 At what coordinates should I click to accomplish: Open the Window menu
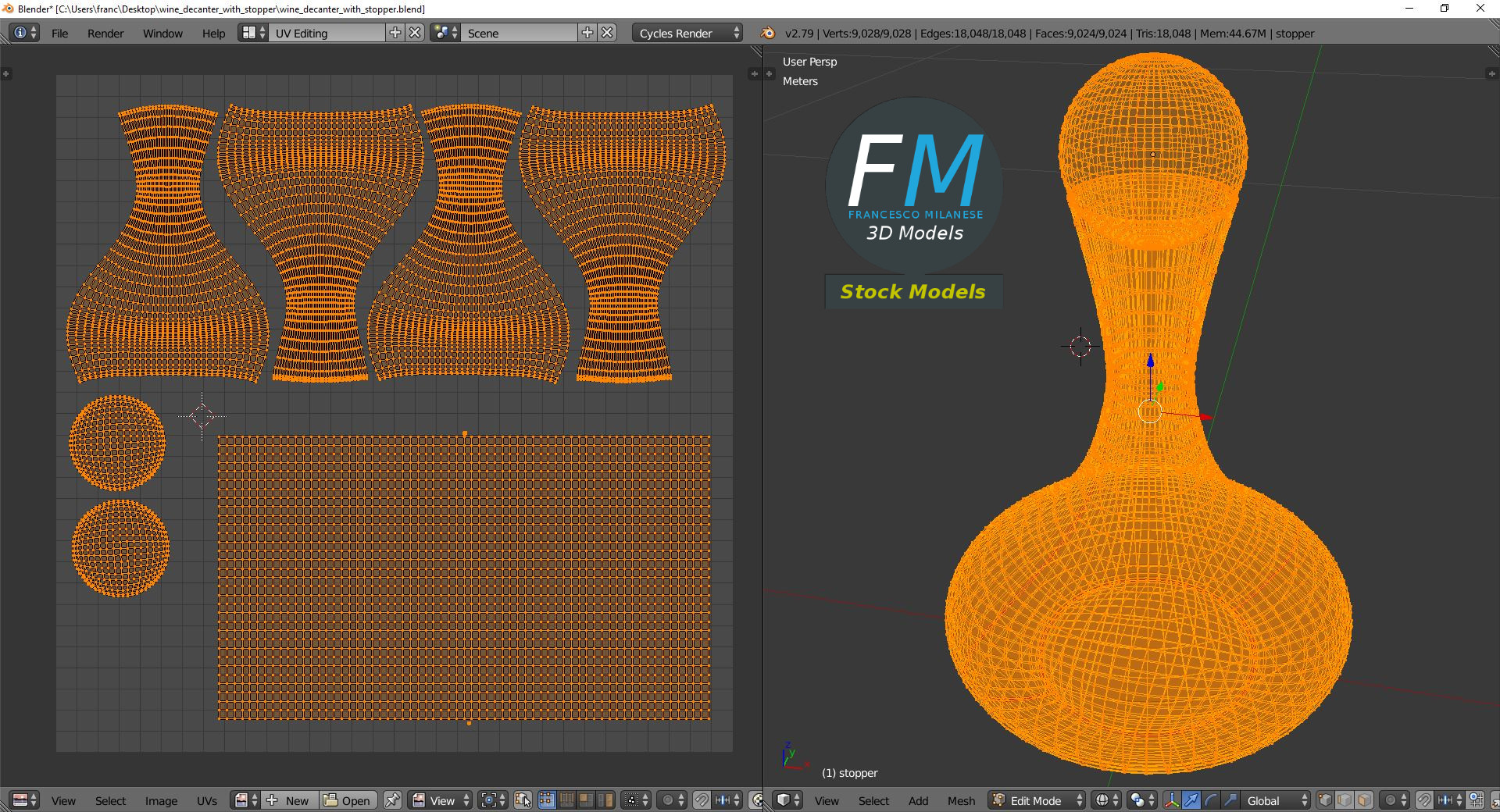pyautogui.click(x=162, y=34)
